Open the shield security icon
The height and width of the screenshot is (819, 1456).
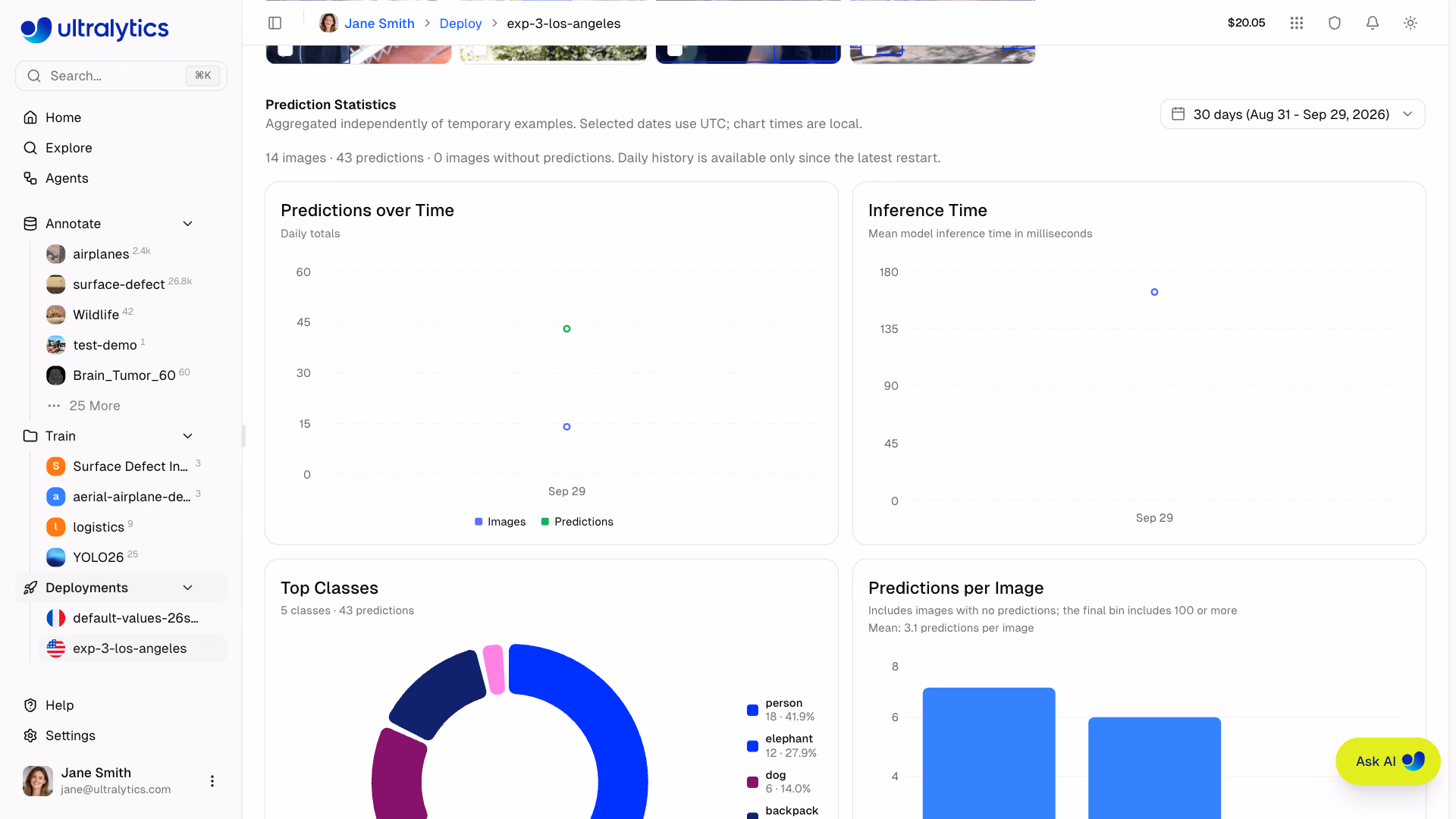coord(1335,23)
